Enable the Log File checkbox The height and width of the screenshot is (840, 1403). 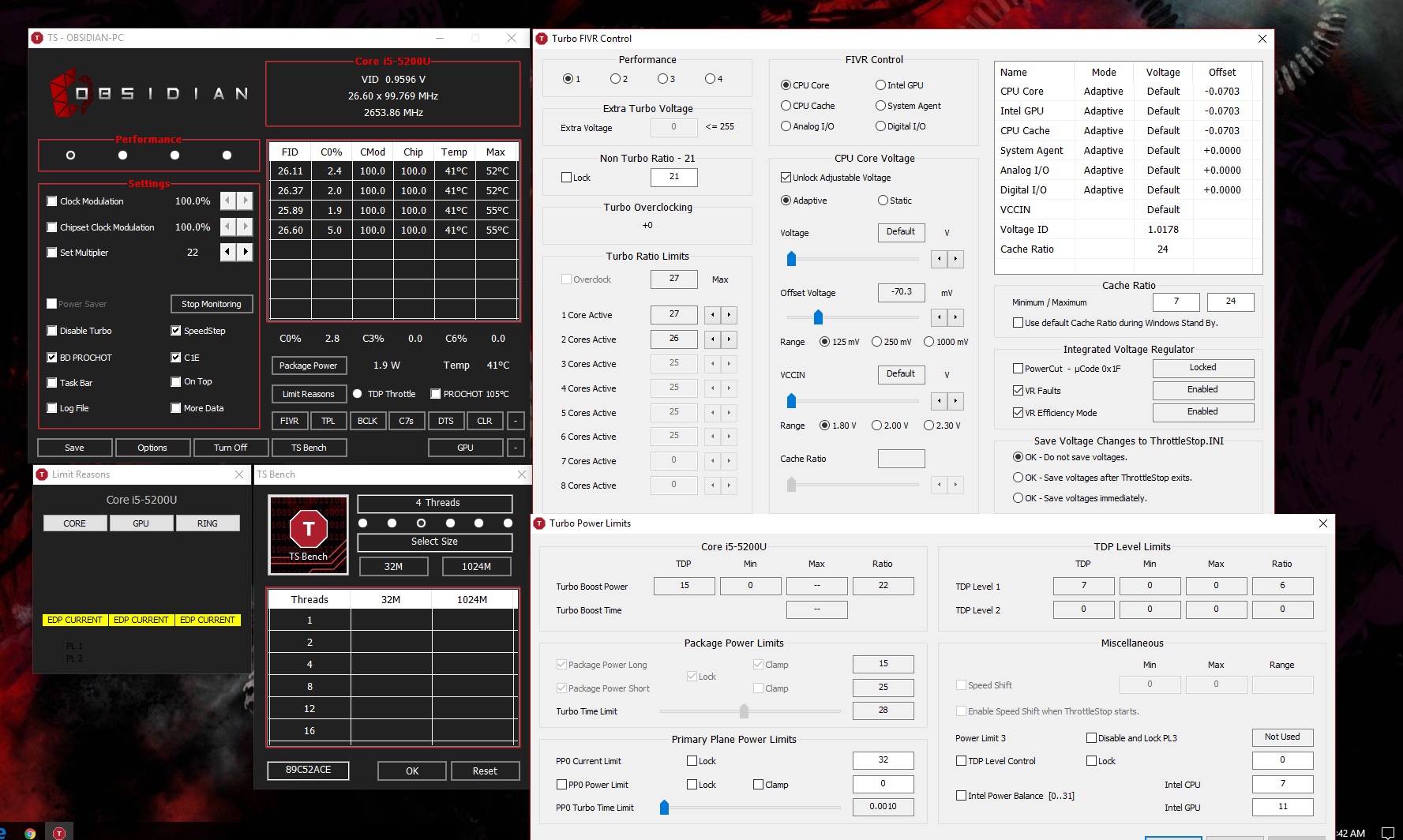[x=52, y=408]
